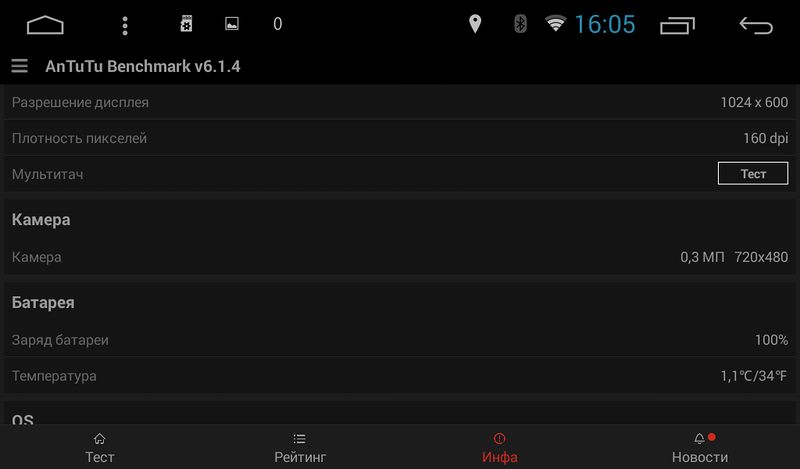Tap the 16:05 clock
The height and width of the screenshot is (469, 800).
(x=605, y=24)
